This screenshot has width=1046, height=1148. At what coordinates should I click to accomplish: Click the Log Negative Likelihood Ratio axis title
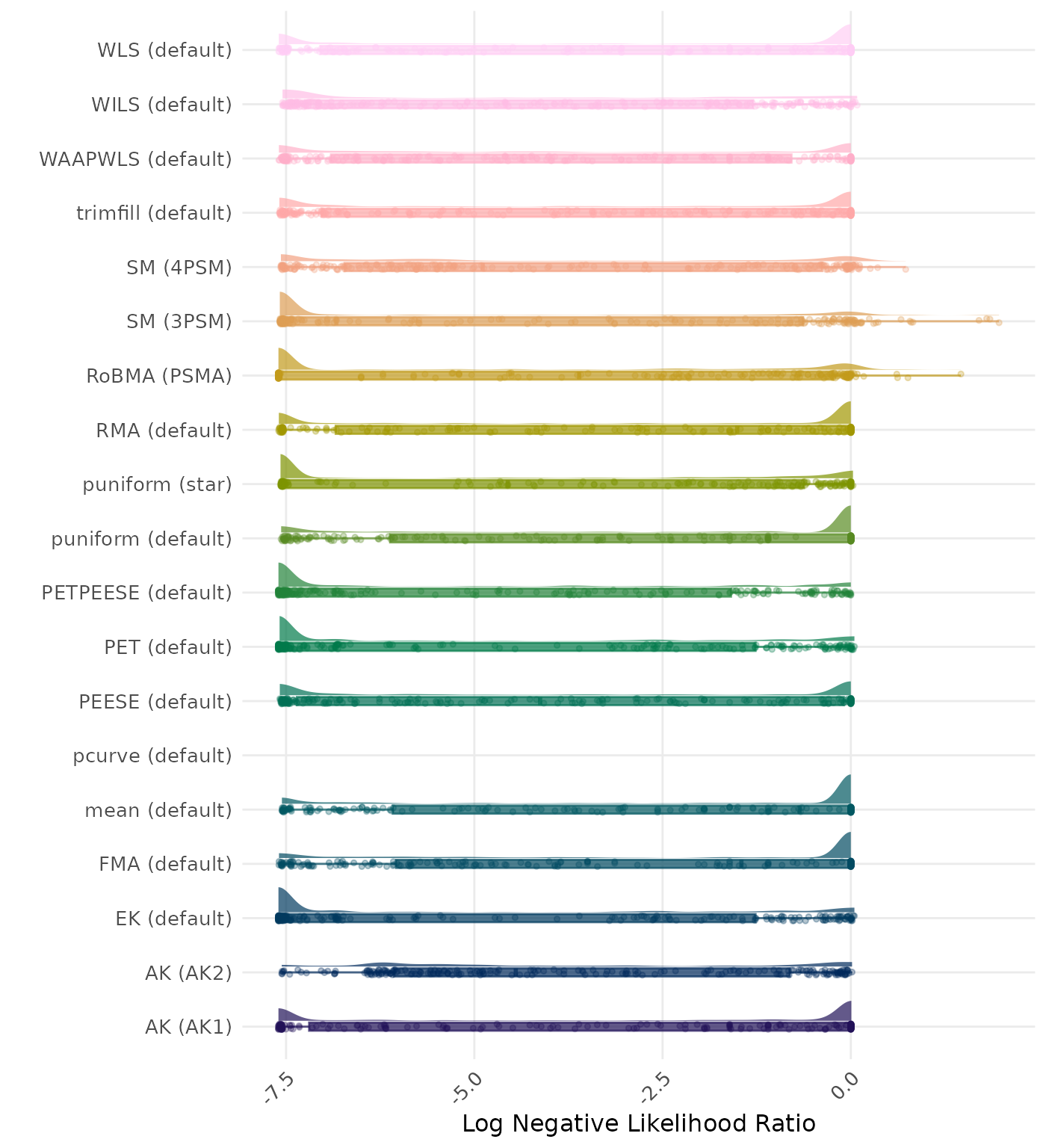point(638,1124)
